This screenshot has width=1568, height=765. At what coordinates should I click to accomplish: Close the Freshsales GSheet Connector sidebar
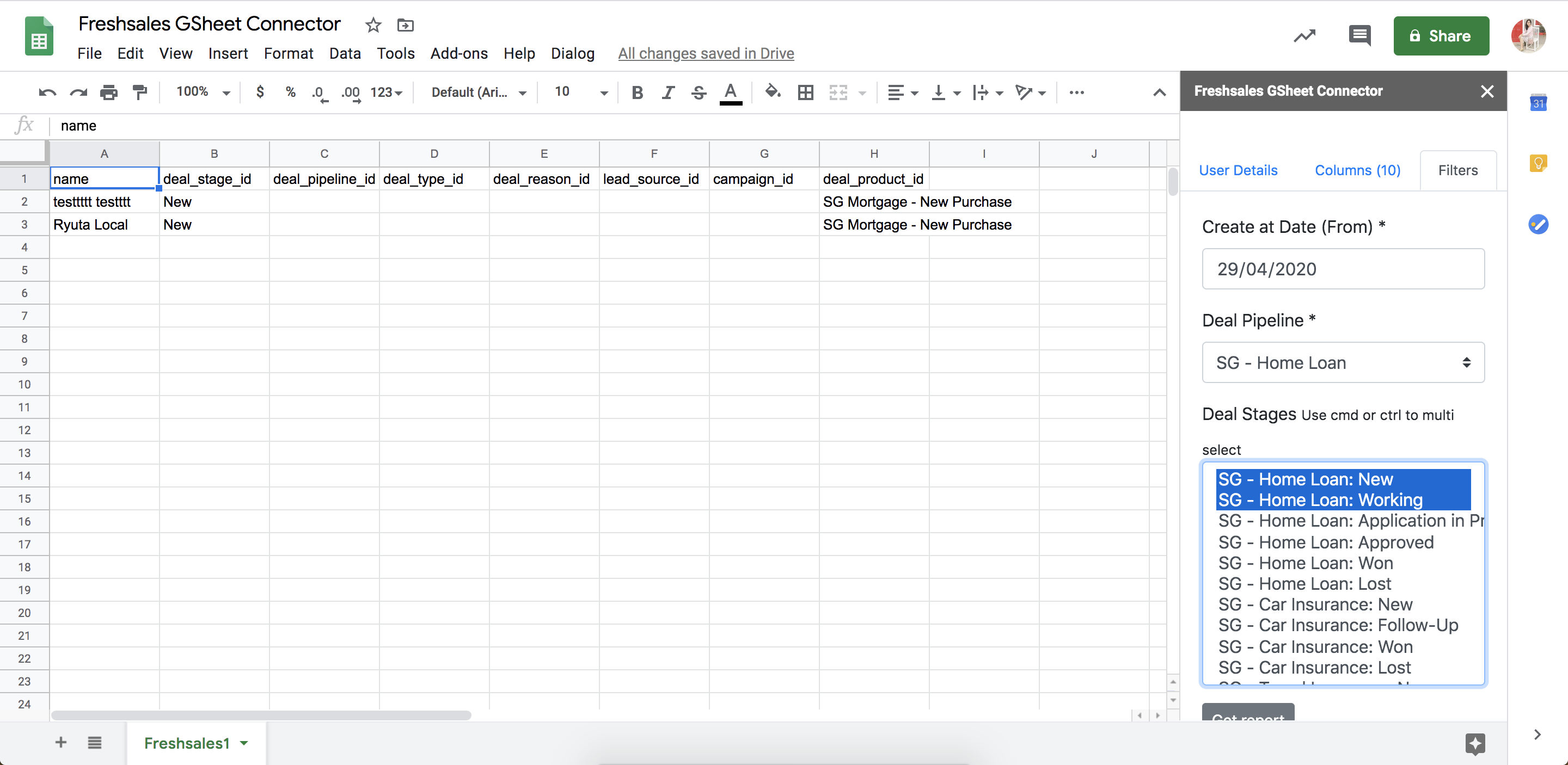tap(1486, 91)
